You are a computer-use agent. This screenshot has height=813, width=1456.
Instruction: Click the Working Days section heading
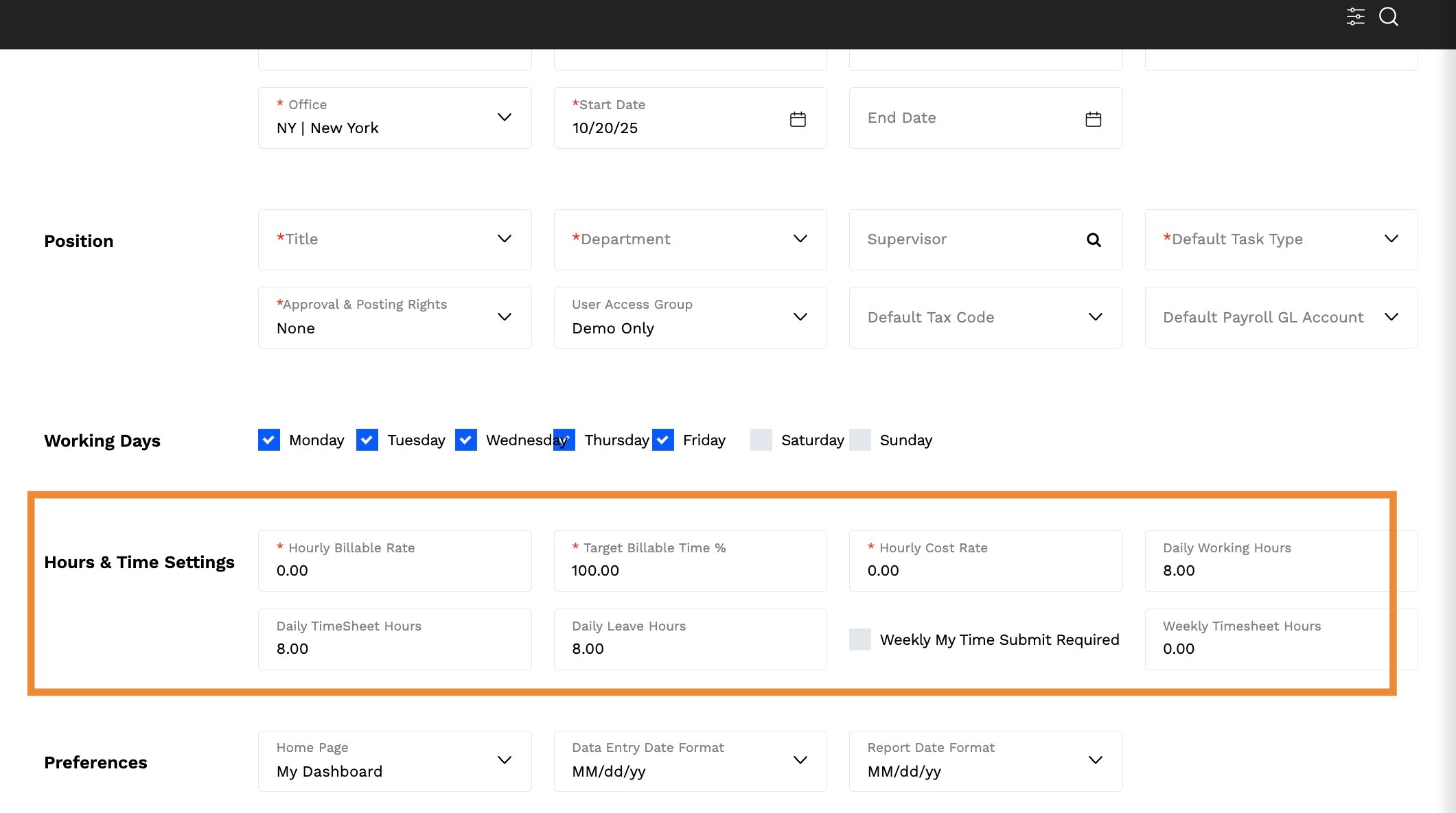coord(102,441)
